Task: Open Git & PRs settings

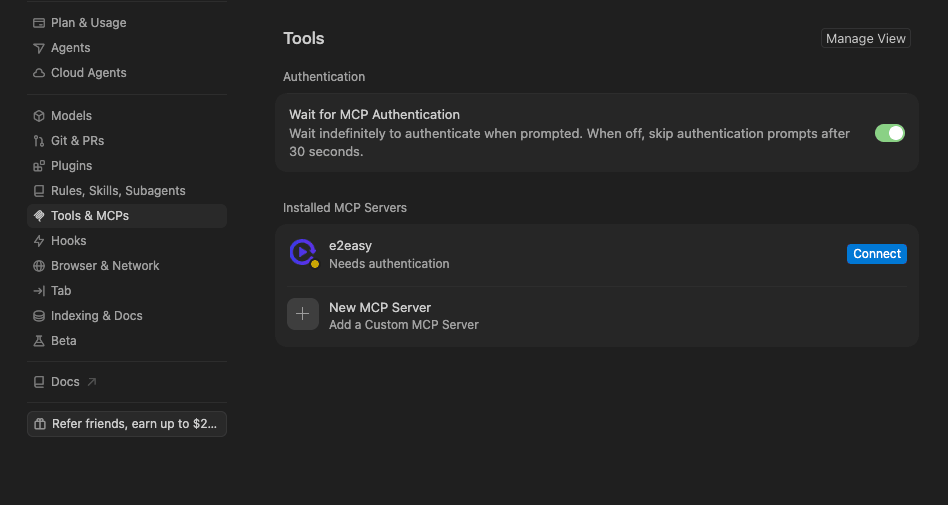Action: [127, 141]
